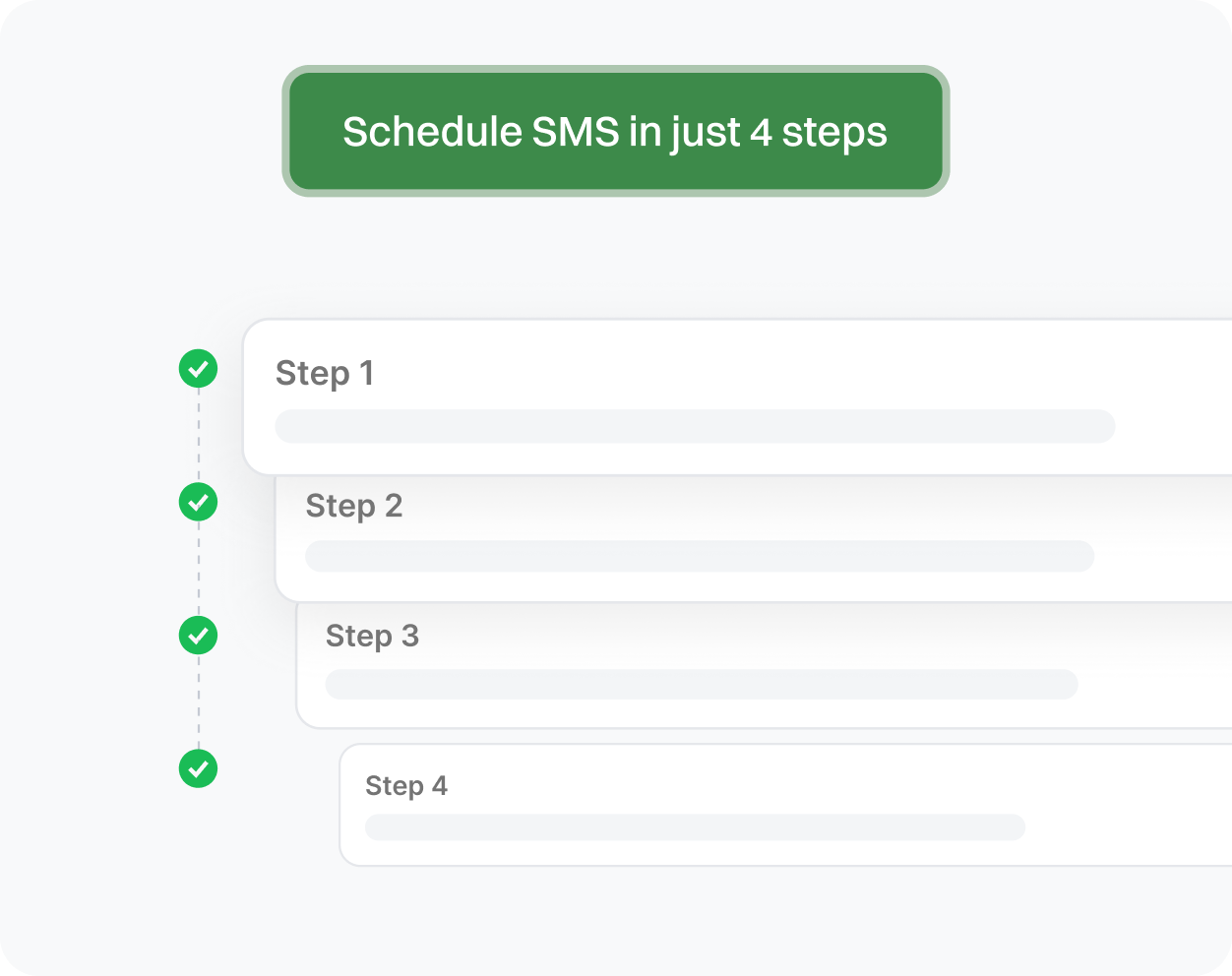1232x976 pixels.
Task: Click the green checkmark beside Step 1
Action: (198, 369)
